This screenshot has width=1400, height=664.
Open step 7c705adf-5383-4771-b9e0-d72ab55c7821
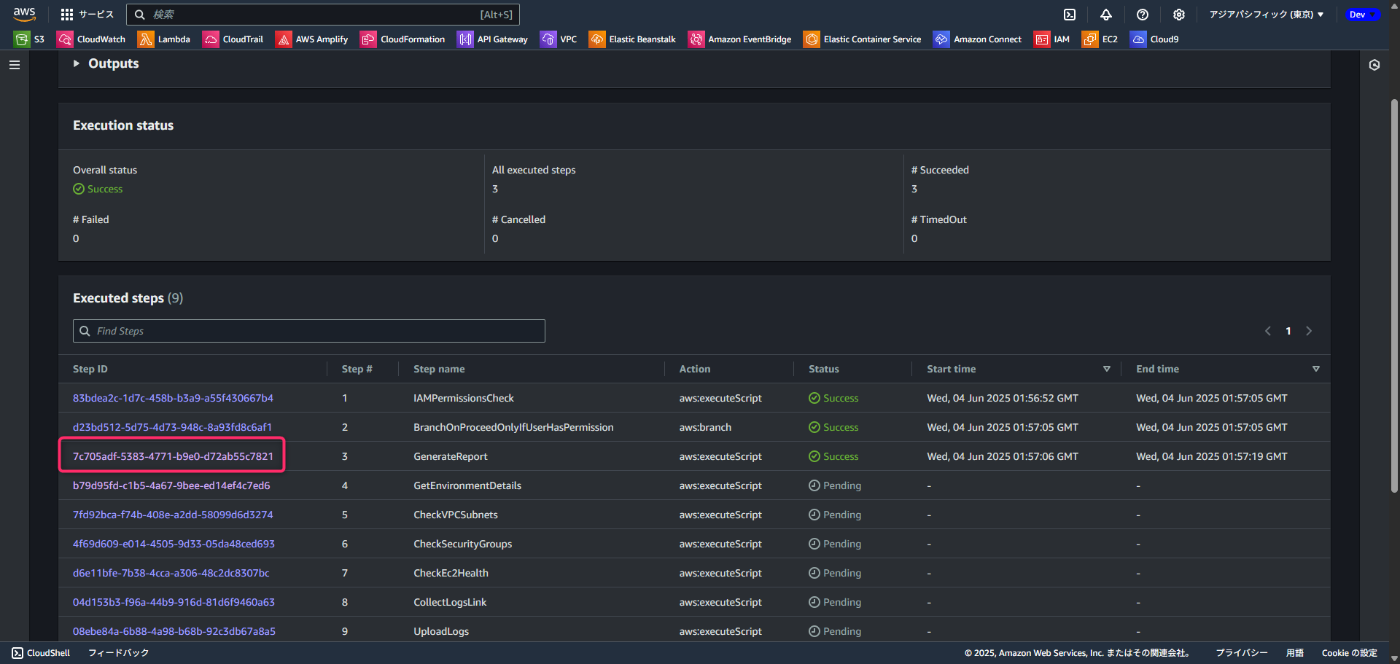coord(173,456)
